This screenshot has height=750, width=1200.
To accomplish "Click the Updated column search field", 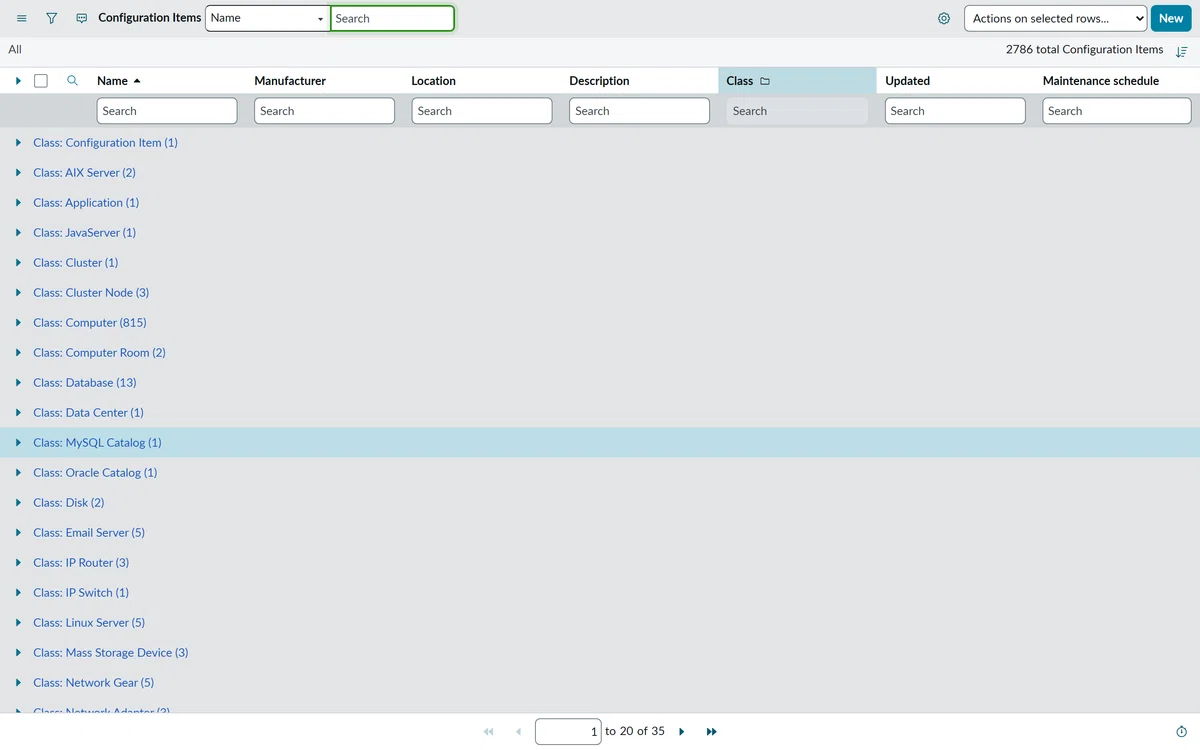I will (x=955, y=111).
